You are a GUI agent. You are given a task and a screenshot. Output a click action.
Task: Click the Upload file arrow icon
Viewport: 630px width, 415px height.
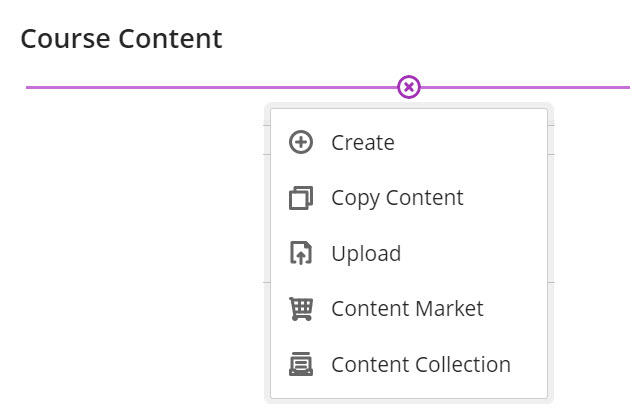tap(301, 254)
